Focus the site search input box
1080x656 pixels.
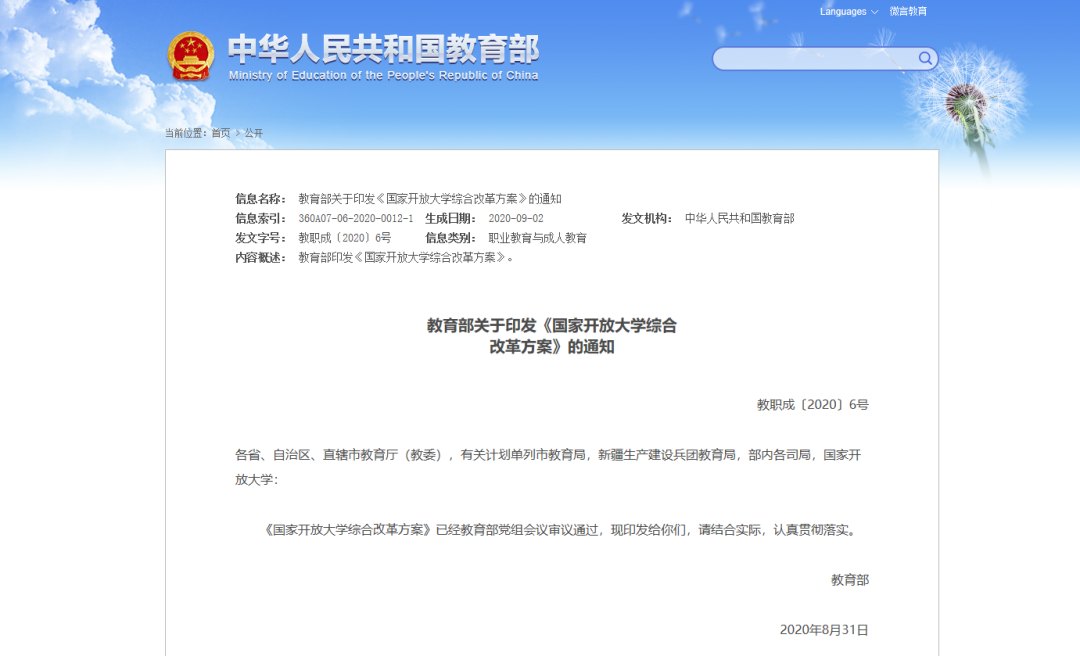pyautogui.click(x=814, y=59)
